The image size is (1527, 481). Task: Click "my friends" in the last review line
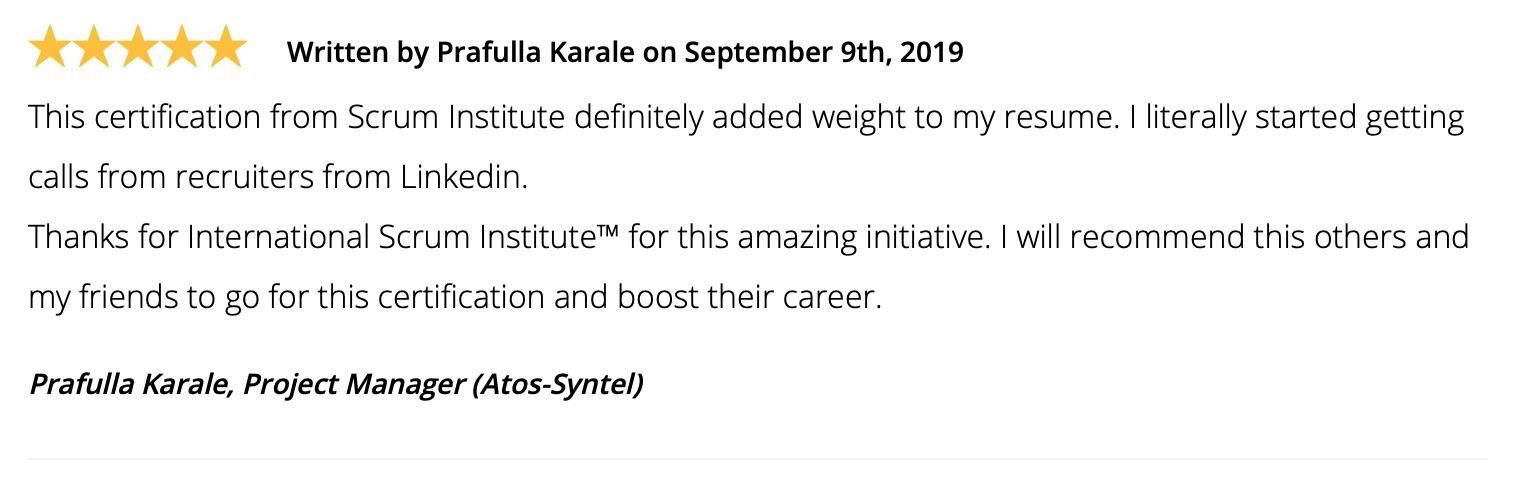coord(101,298)
